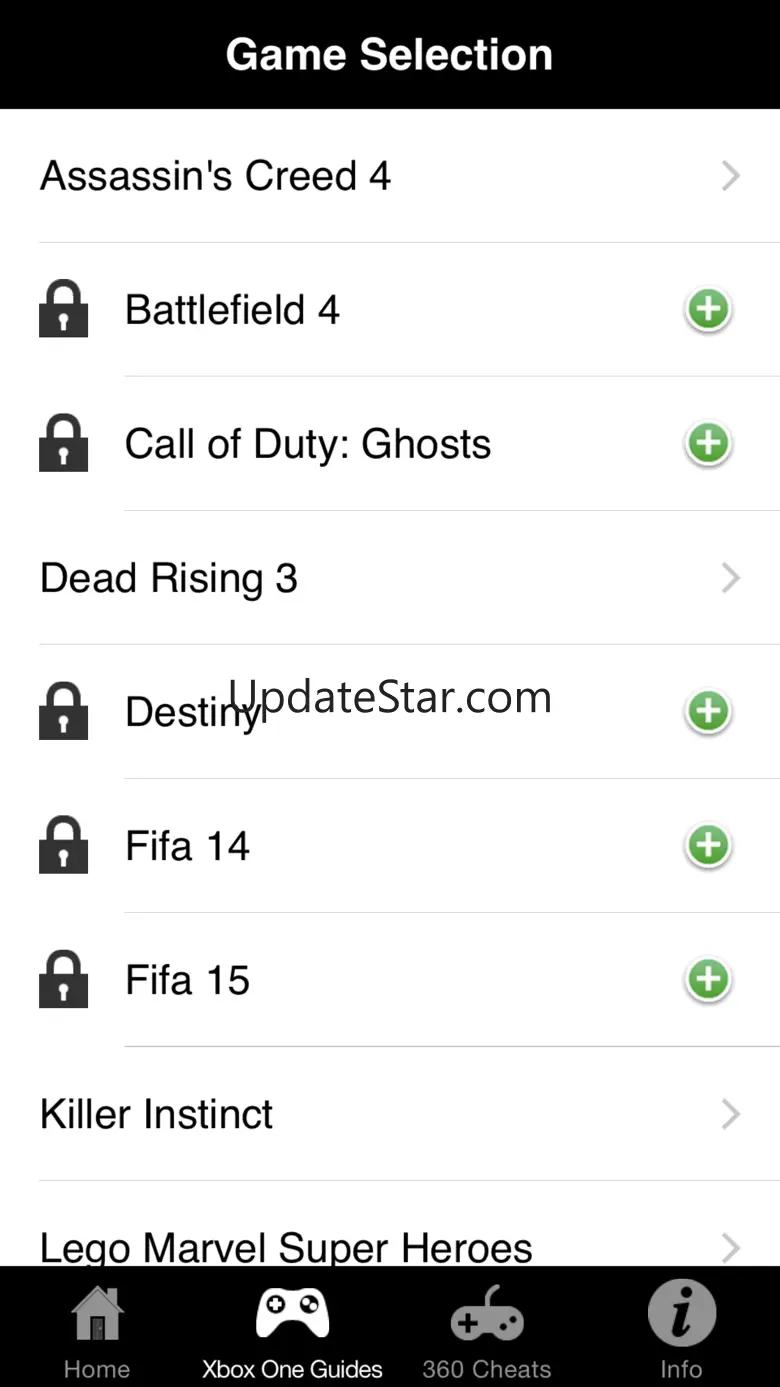Tap the green plus next to Fifa 15

708,979
